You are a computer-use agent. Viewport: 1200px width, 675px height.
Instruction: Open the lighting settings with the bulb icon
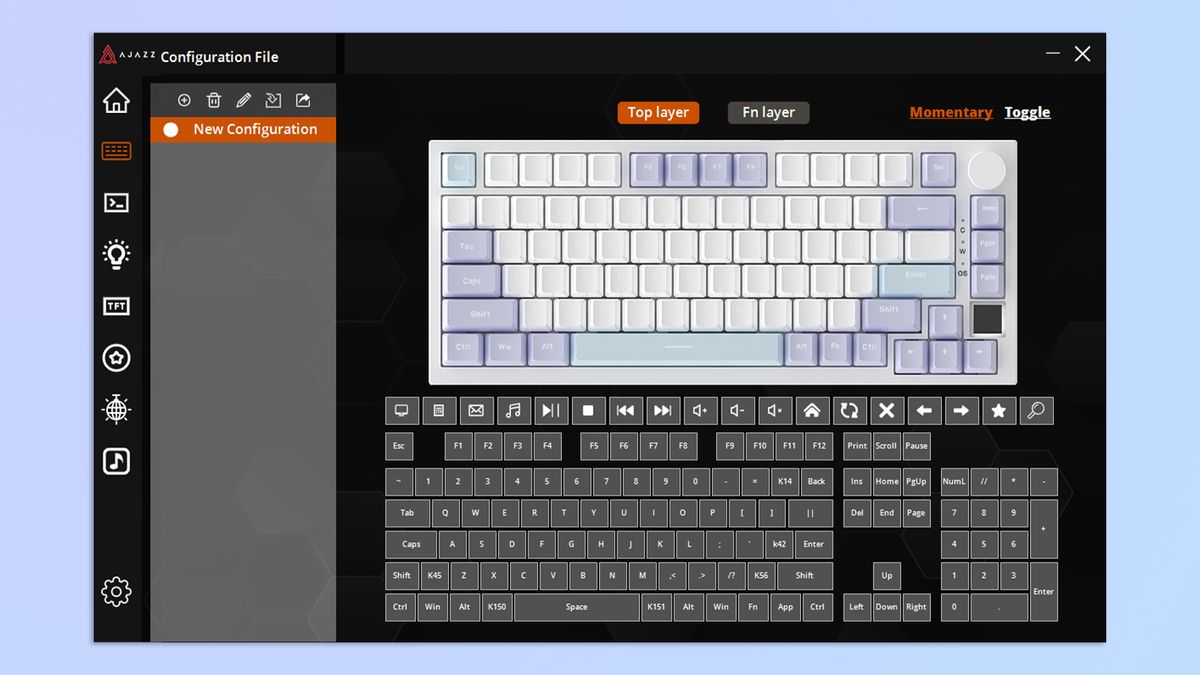point(115,254)
